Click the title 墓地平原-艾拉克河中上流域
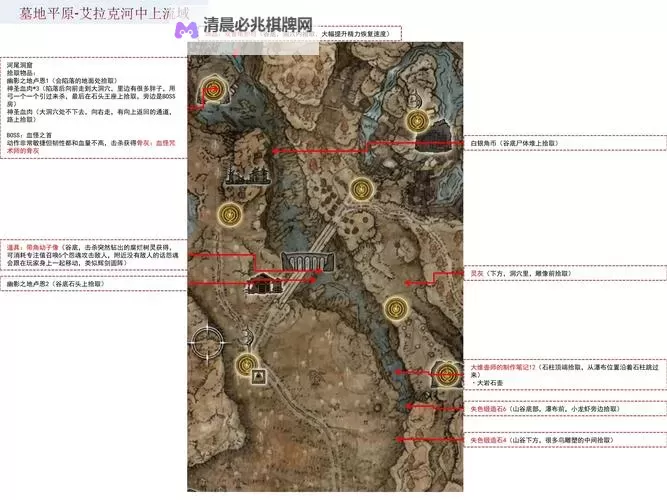667x500 pixels. (104, 13)
